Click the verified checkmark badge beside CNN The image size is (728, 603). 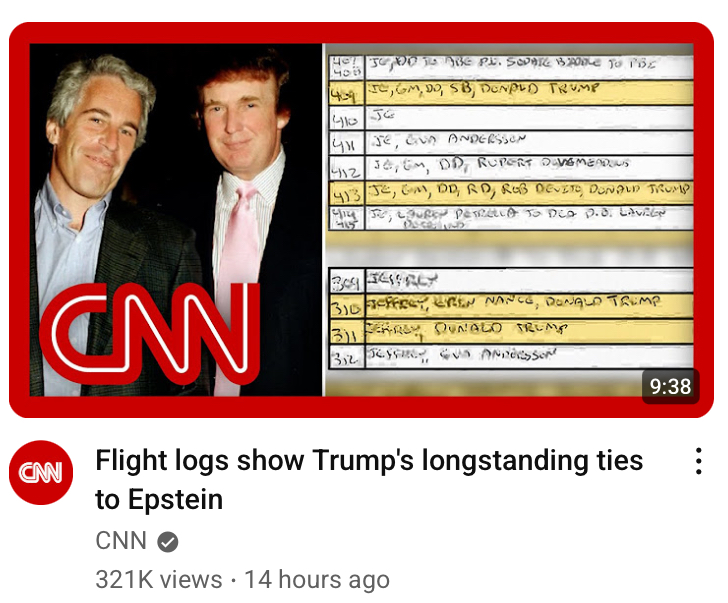point(168,542)
